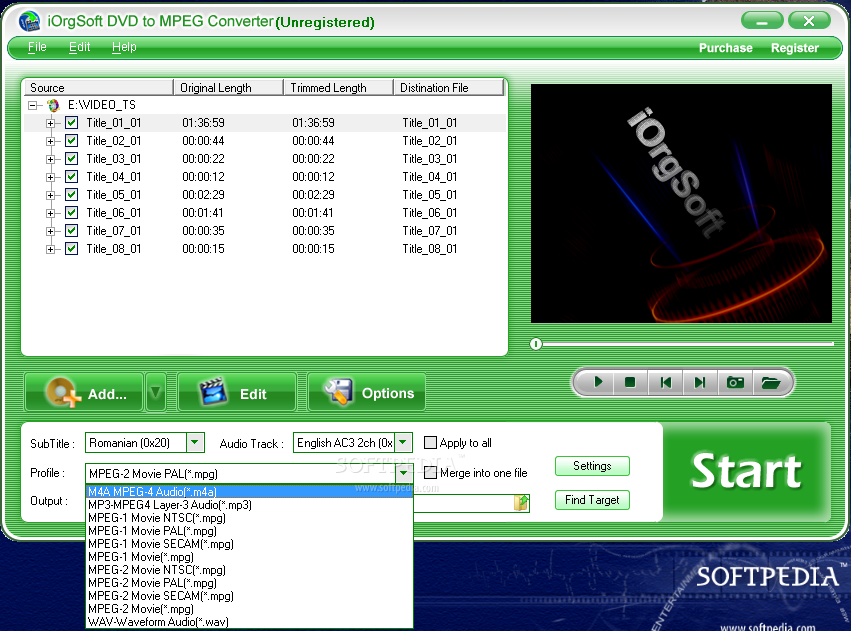The height and width of the screenshot is (631, 851).
Task: Click the E:\VIDEO_TS disc icon
Action: pyautogui.click(x=53, y=105)
